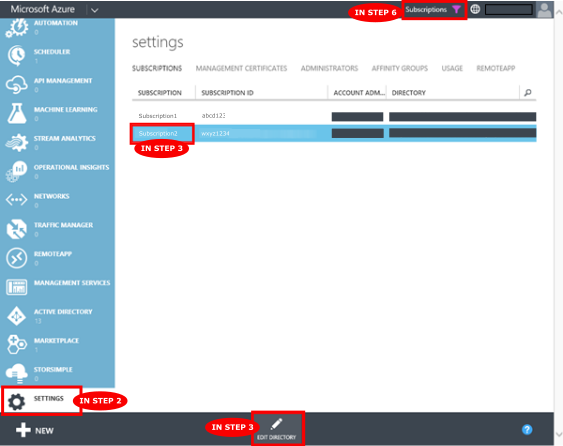Click the scrollbar down arrow
The height and width of the screenshot is (446, 563).
pos(559,434)
